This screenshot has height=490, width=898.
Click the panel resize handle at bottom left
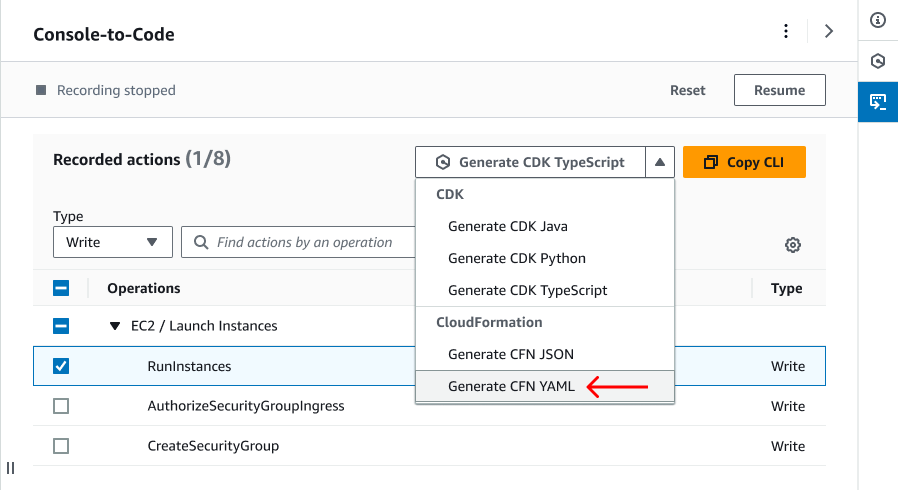[10, 468]
